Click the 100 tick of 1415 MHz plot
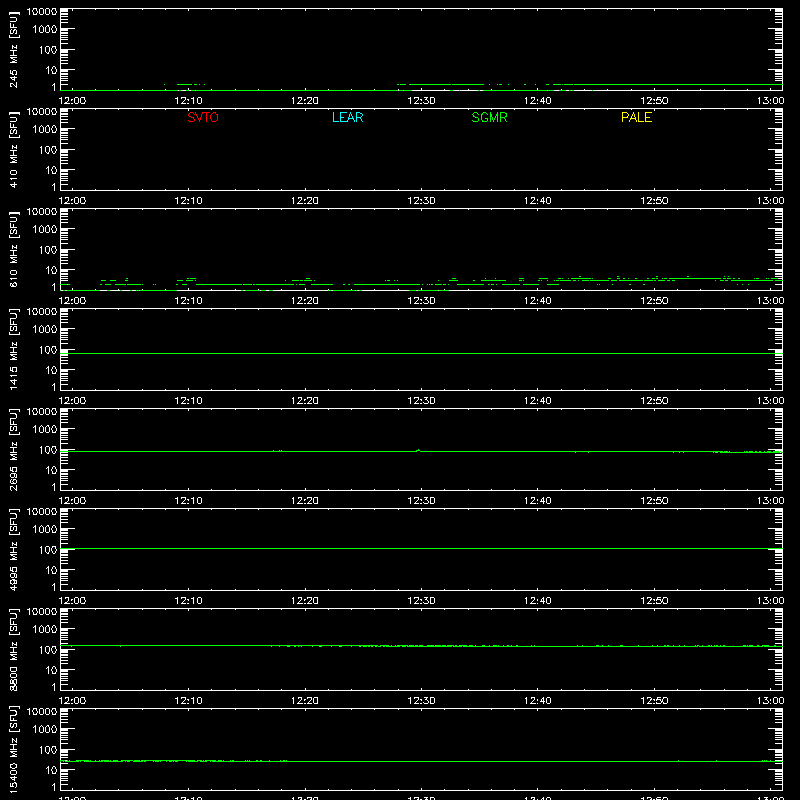 pos(48,350)
